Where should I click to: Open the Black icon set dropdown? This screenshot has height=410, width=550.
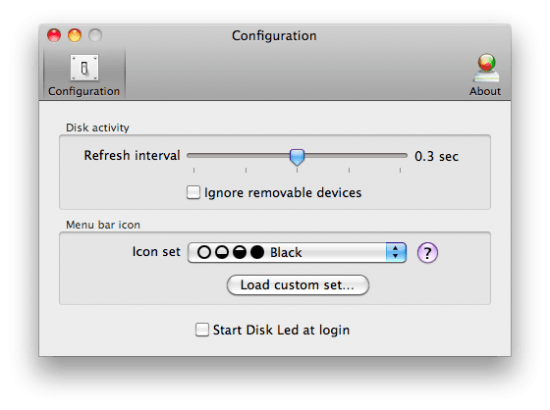pos(297,252)
